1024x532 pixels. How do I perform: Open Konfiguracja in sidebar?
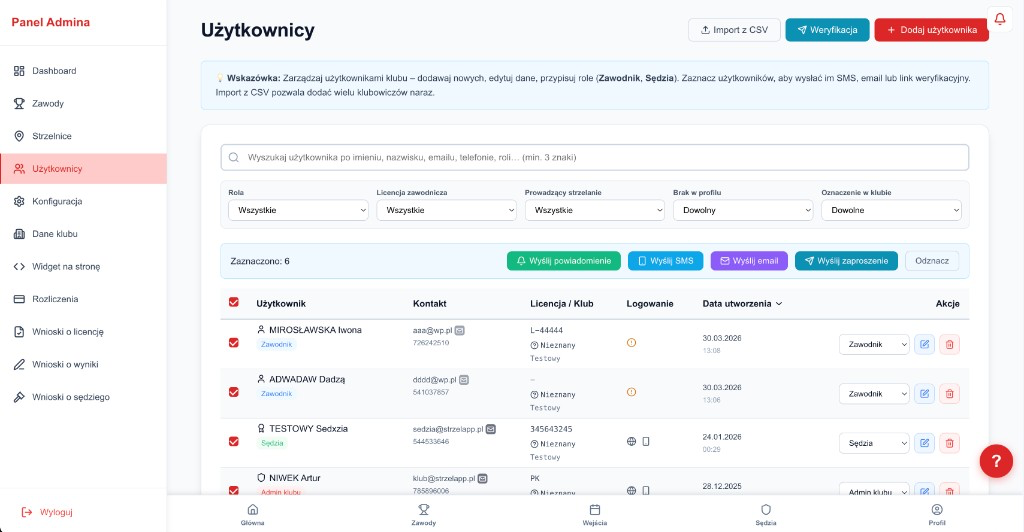[84, 201]
